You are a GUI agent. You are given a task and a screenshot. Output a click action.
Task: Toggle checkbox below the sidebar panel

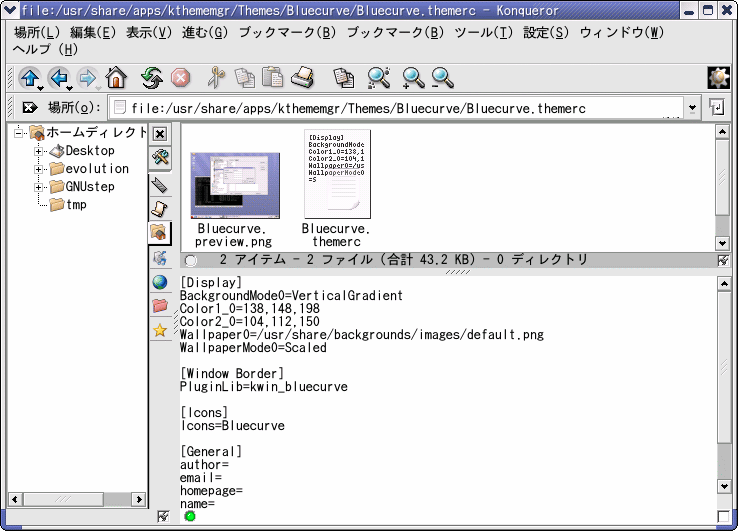pos(163,516)
